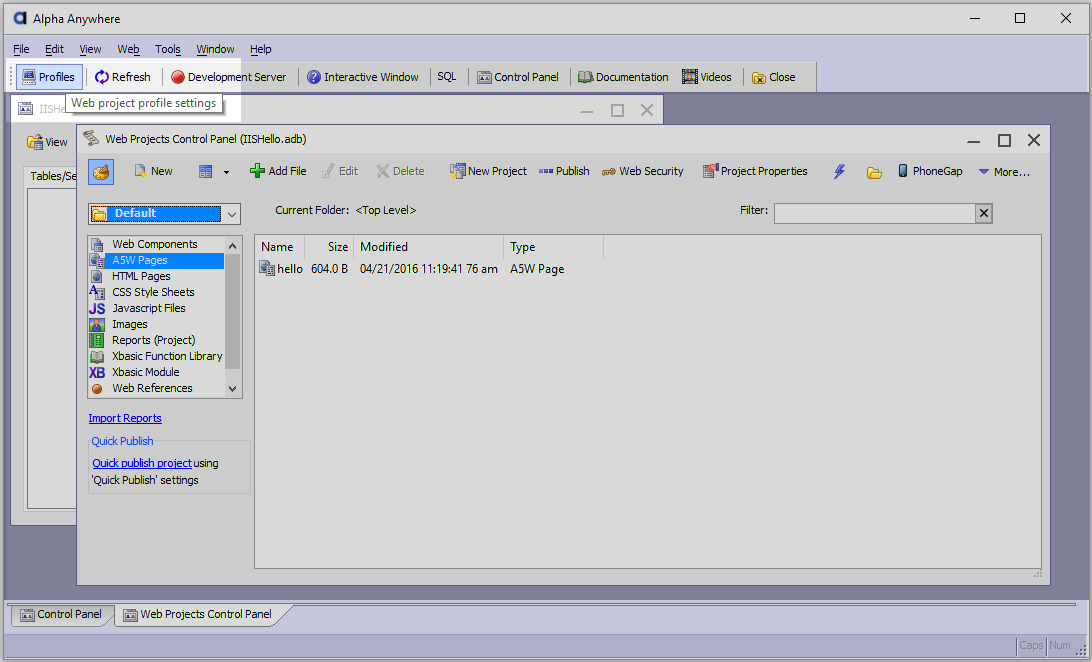Open the Window menu
Image resolution: width=1092 pixels, height=662 pixels.
[x=215, y=49]
